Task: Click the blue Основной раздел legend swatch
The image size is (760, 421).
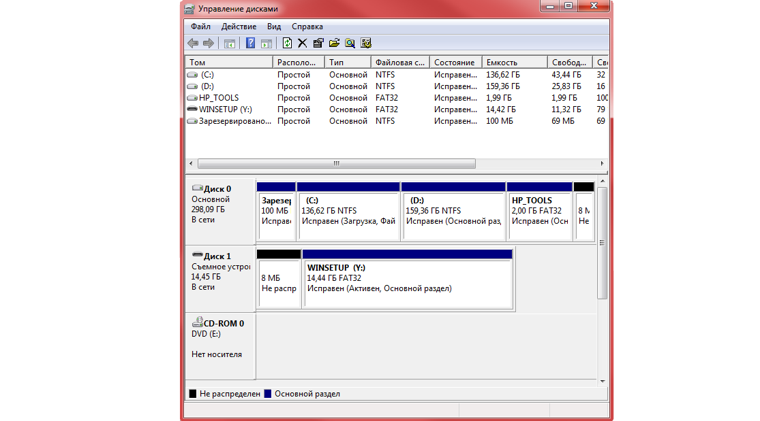Action: [268, 394]
